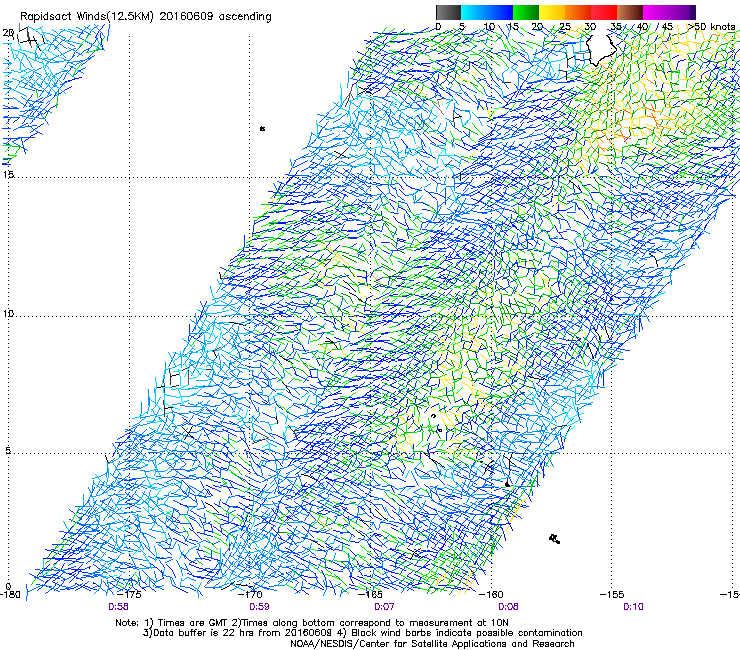Click the purple time label below -160
Screen dimensions: 740x650
[x=509, y=607]
